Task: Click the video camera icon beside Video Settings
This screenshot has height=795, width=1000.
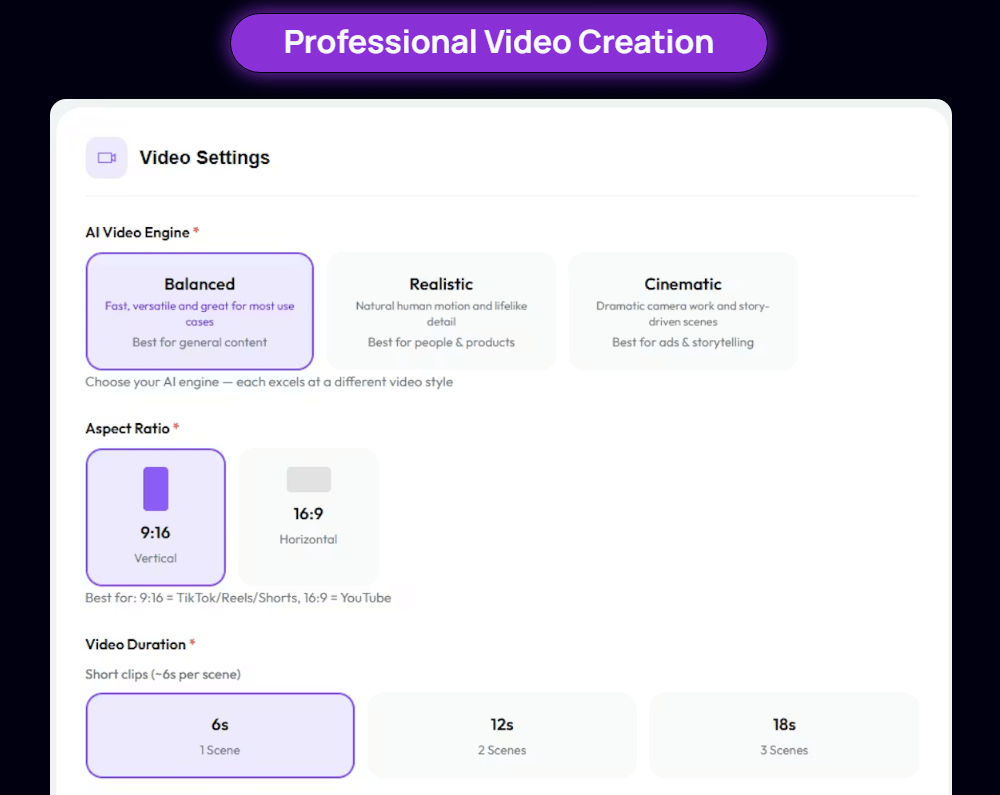Action: tap(106, 157)
